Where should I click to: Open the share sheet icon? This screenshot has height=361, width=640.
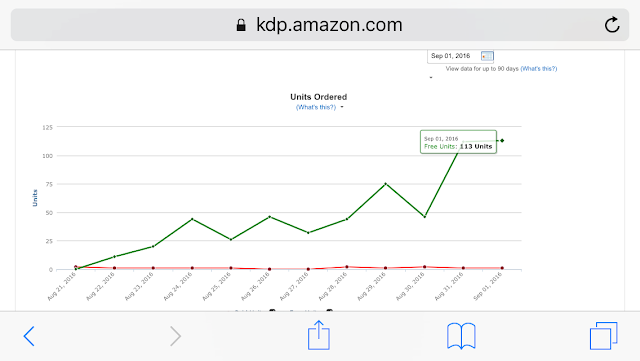pyautogui.click(x=319, y=335)
